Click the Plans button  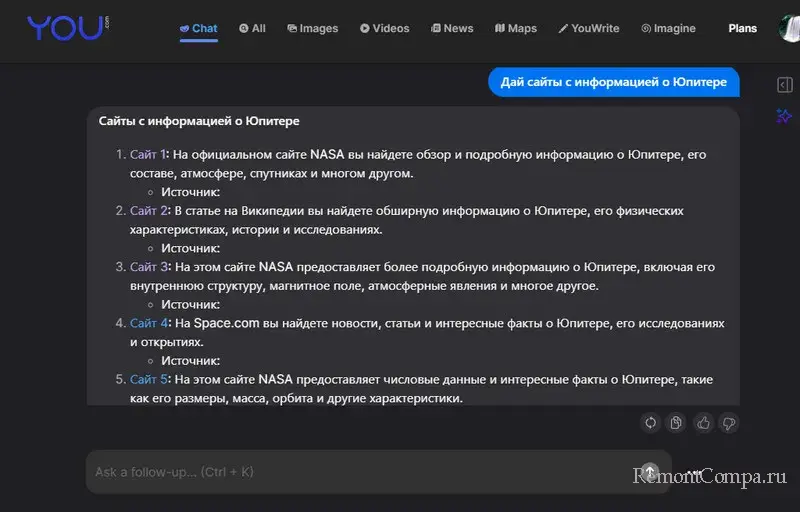743,28
